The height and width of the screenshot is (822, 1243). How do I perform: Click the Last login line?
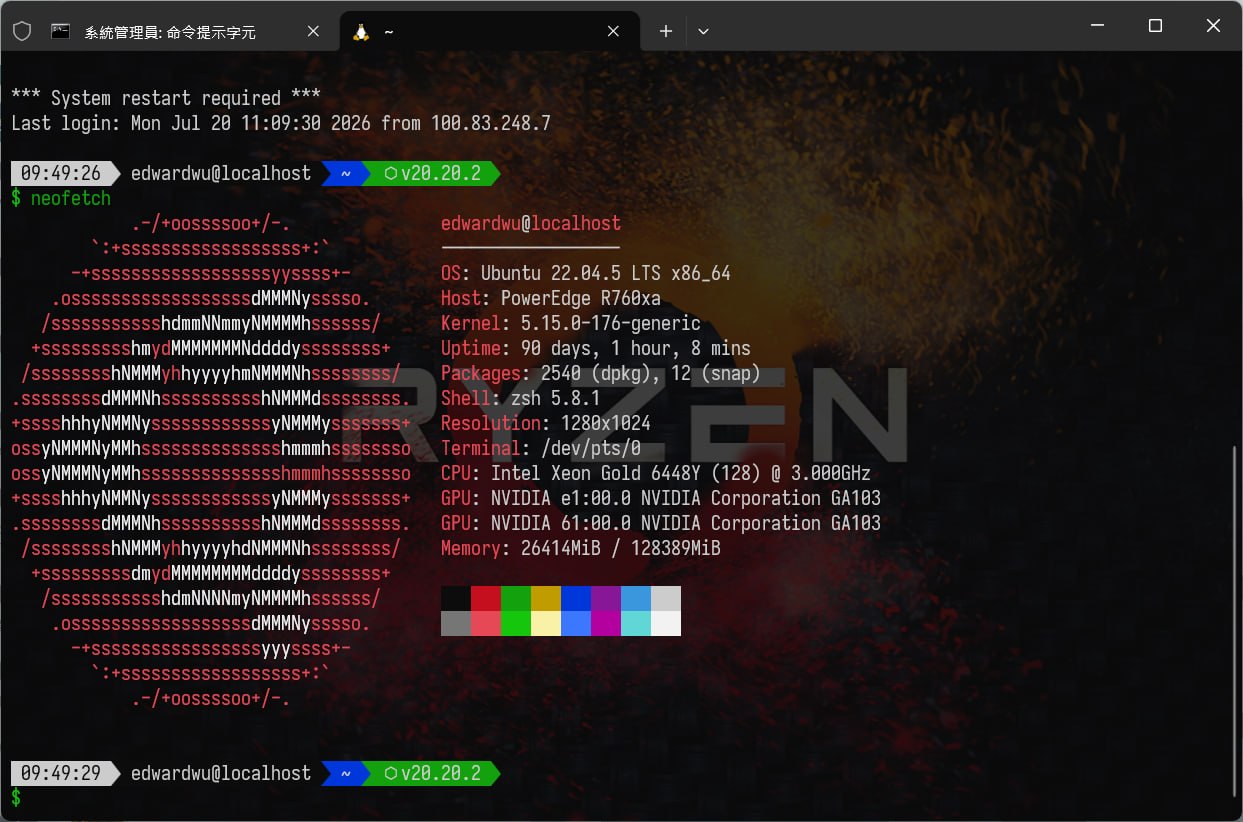(281, 123)
